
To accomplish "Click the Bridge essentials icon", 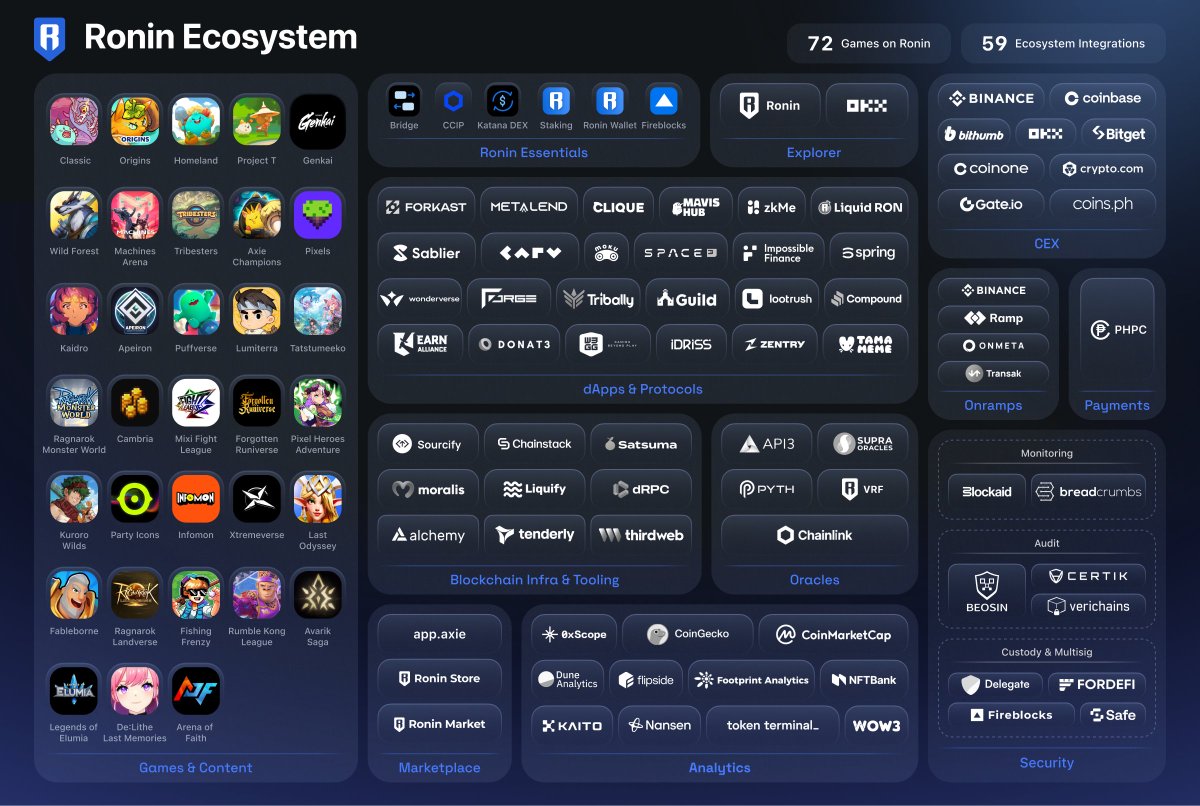I will click(x=404, y=100).
